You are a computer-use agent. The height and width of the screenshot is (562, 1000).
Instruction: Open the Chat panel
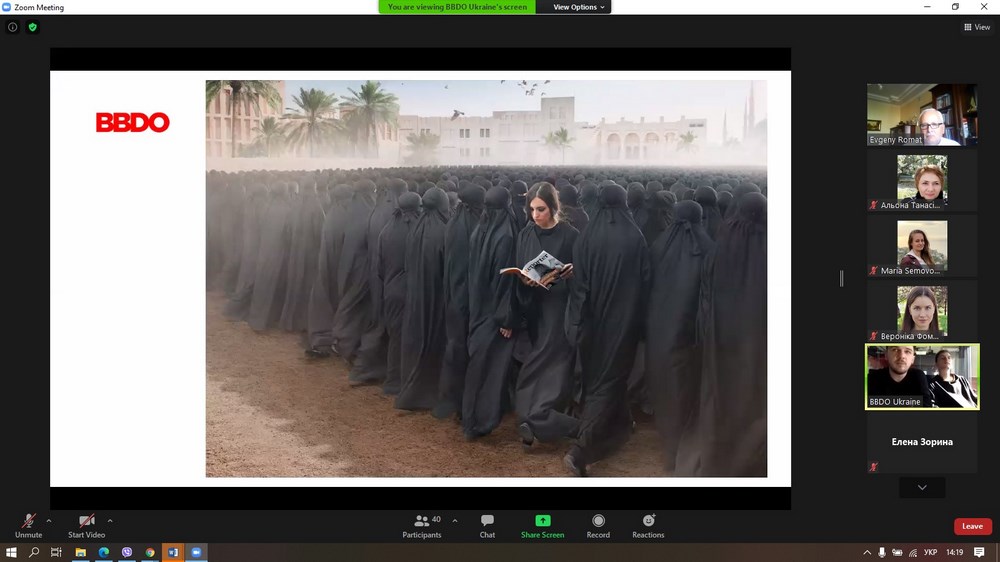point(487,526)
